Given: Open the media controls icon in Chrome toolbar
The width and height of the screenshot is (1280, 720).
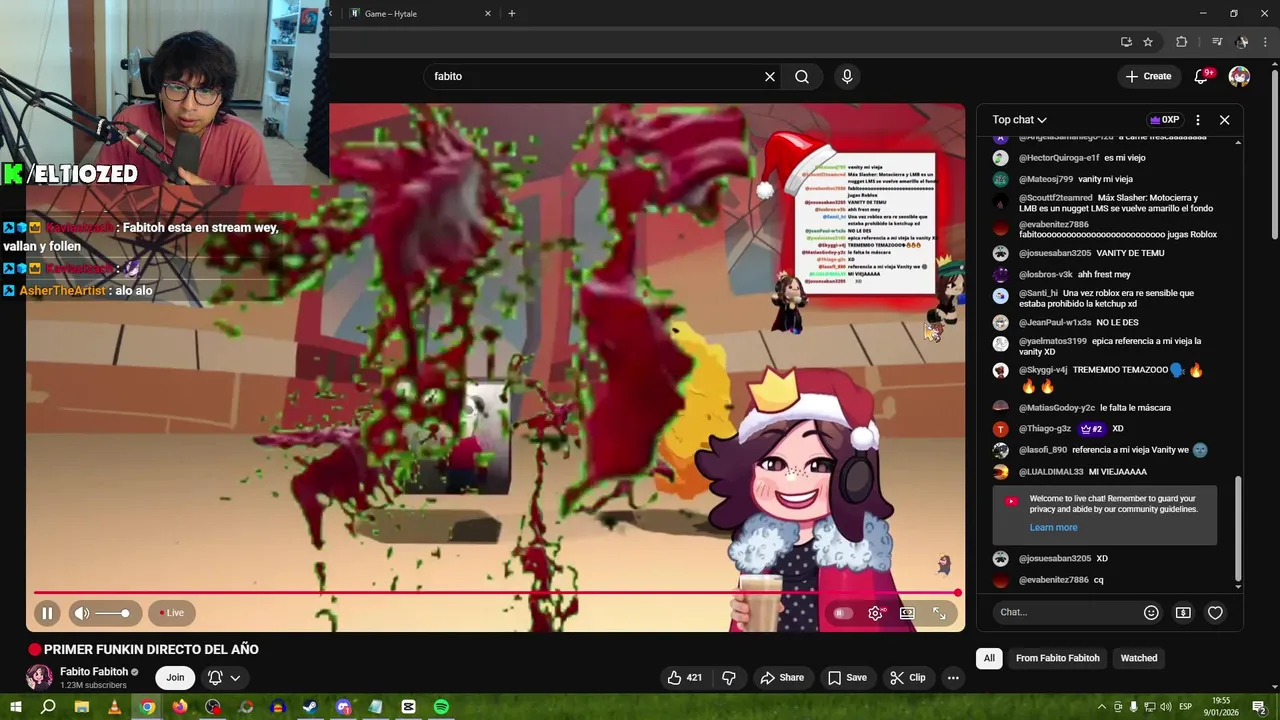Looking at the screenshot, I should point(1217,42).
